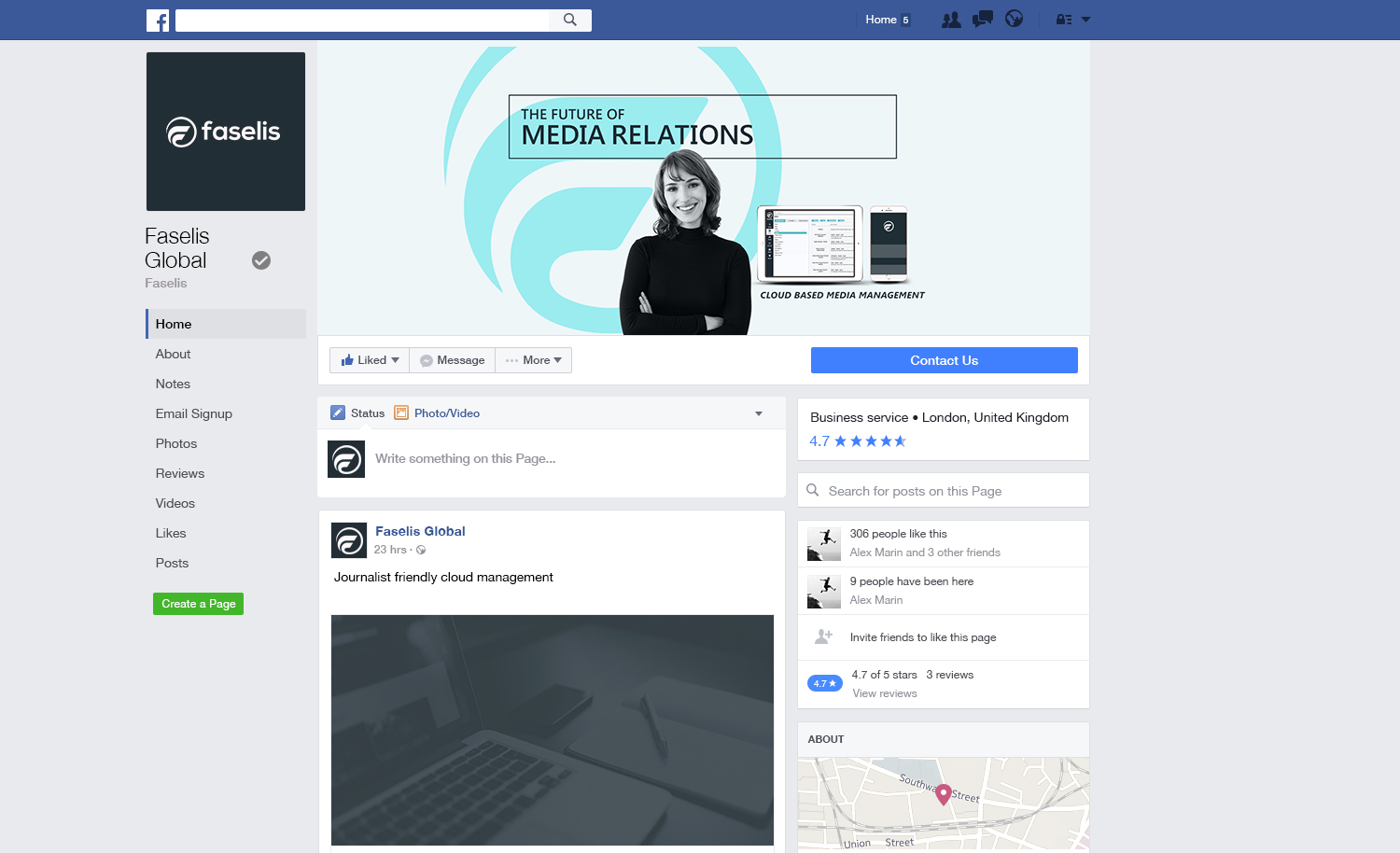Click the green Create a Page button
This screenshot has width=1400, height=853.
[x=198, y=604]
